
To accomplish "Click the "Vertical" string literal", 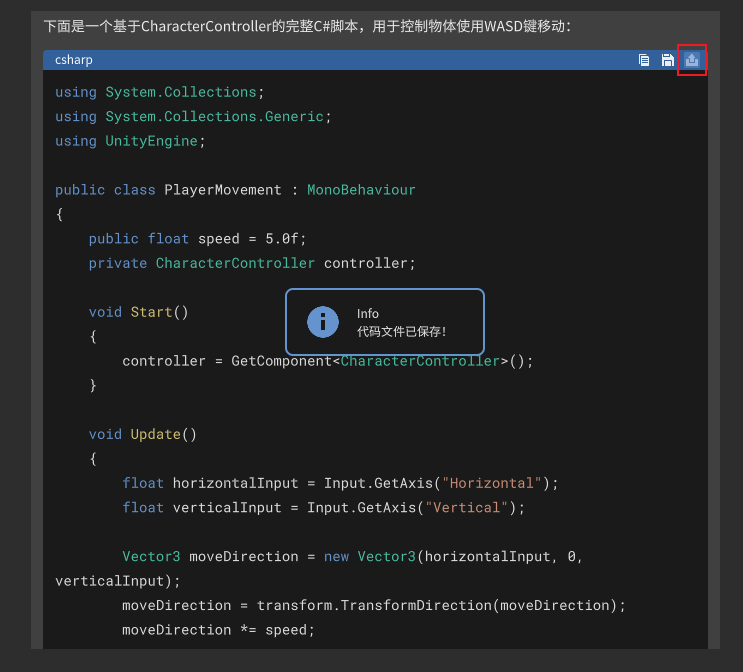I will 467,508.
